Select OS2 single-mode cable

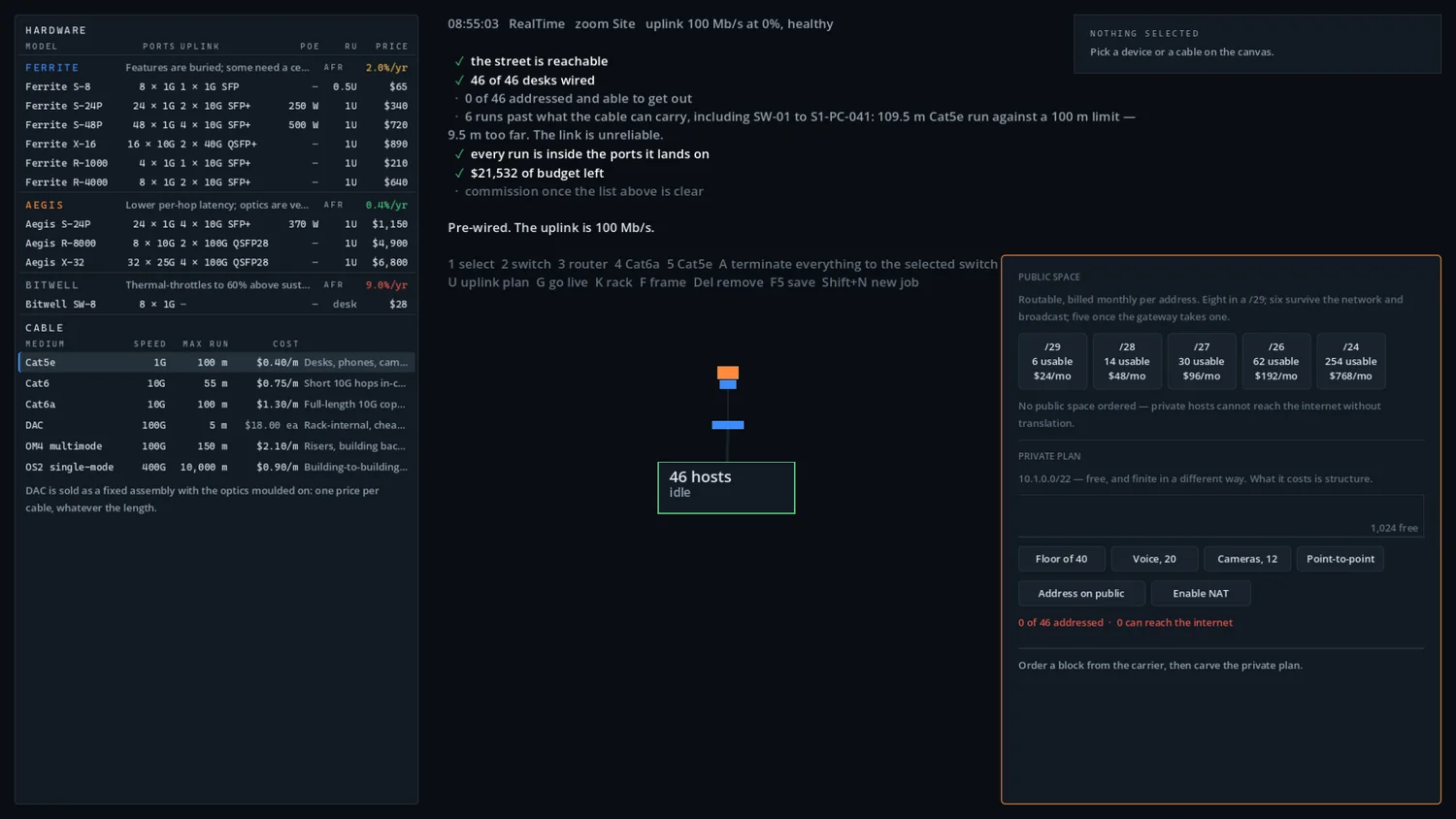click(x=216, y=467)
